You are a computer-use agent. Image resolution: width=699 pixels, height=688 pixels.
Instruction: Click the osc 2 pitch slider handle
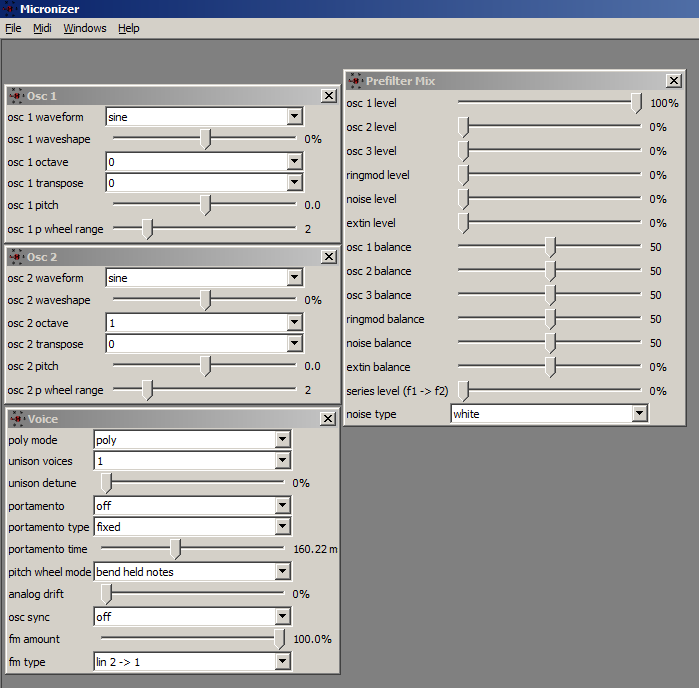[205, 366]
